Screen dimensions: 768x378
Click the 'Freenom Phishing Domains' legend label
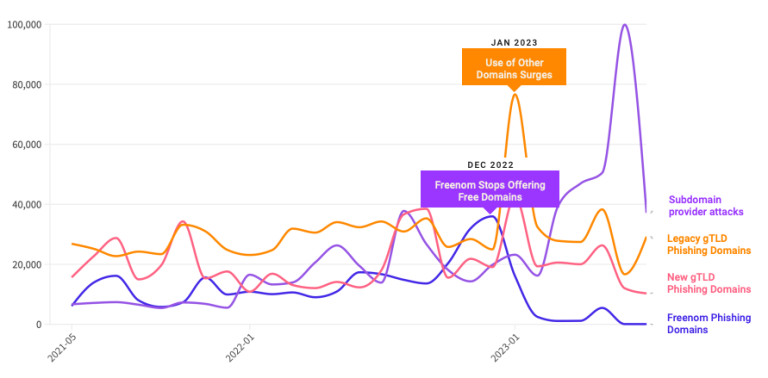(709, 324)
